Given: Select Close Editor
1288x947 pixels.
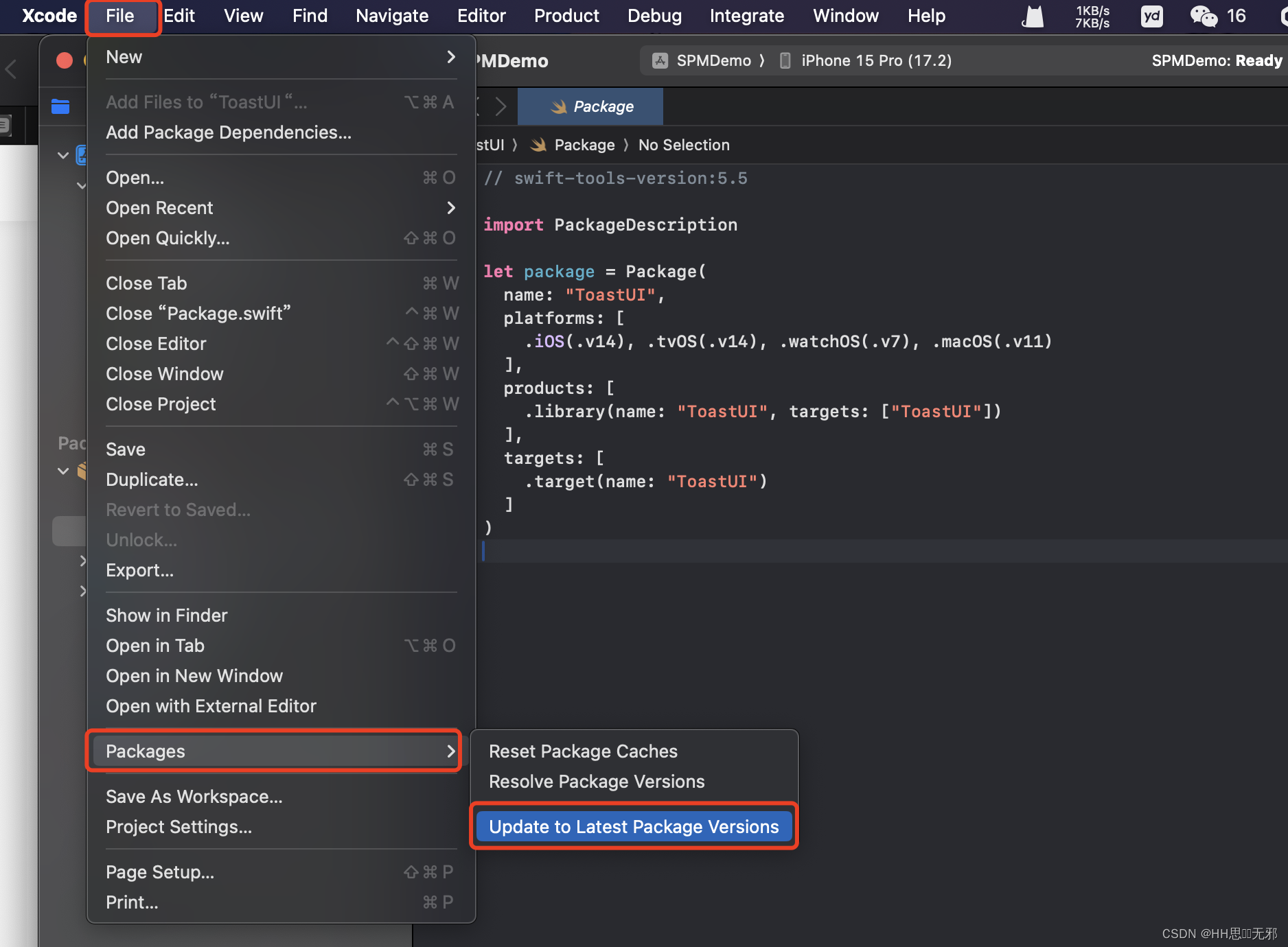Looking at the screenshot, I should (281, 344).
